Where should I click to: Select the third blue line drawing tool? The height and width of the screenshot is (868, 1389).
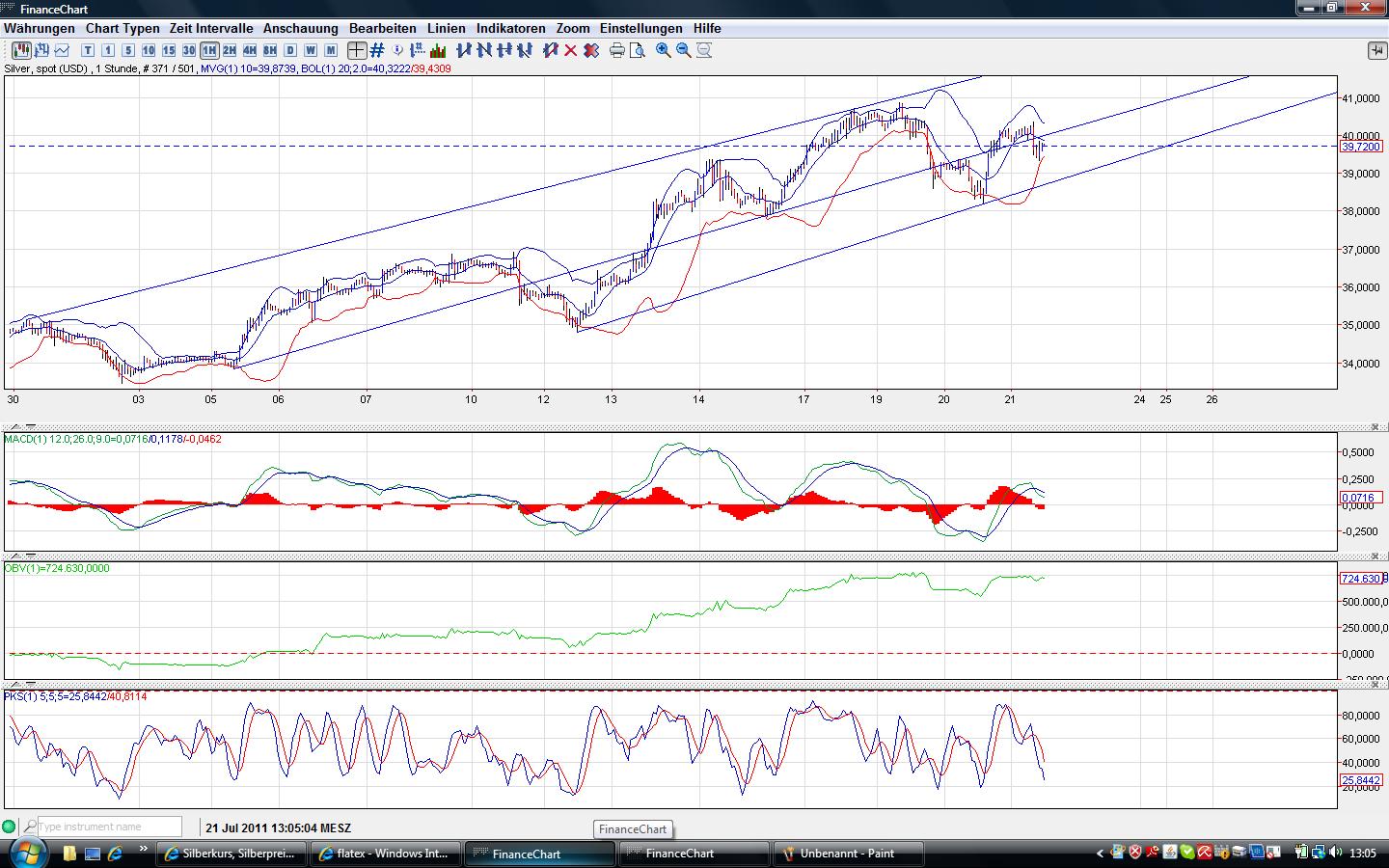504,50
